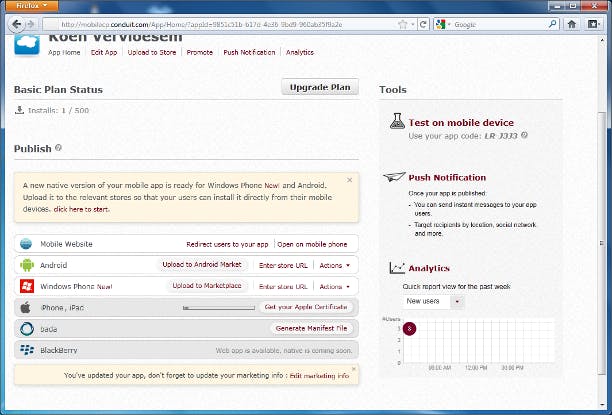Viewport: 612px width, 415px height.
Task: Click the Installs: 1 / 500 text
Action: [x=58, y=110]
